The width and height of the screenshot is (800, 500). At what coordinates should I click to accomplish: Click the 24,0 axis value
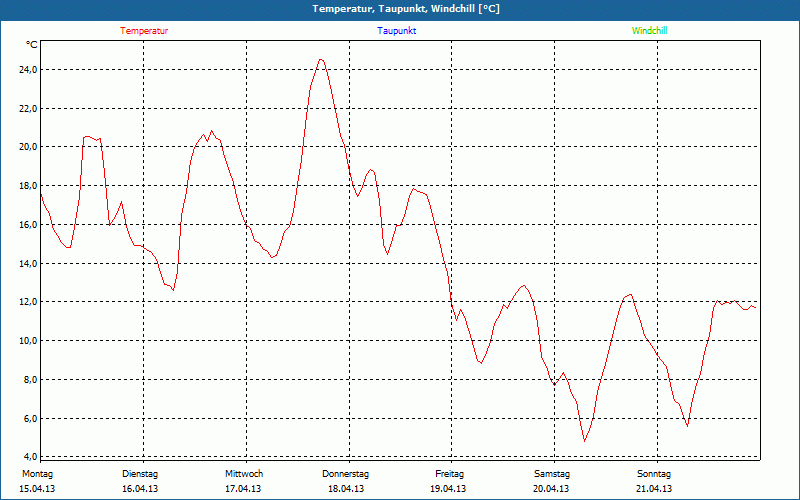point(28,69)
